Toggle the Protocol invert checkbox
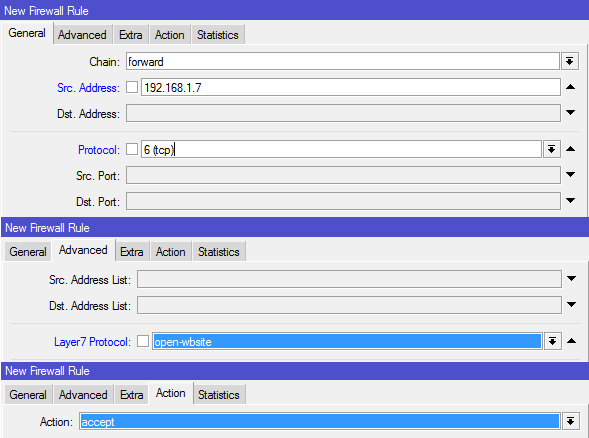Screen dimensions: 589x438 coord(132,149)
